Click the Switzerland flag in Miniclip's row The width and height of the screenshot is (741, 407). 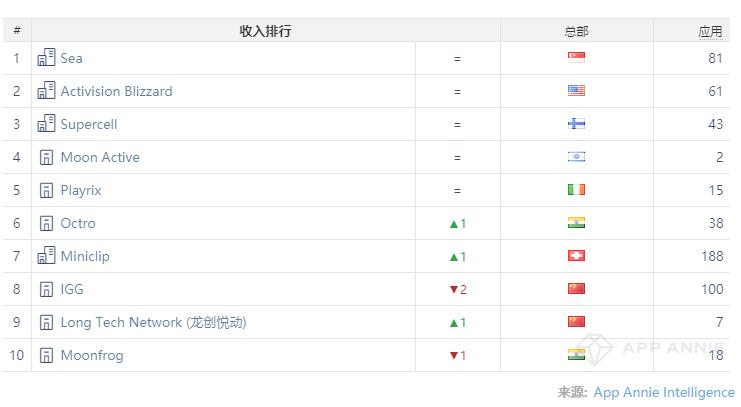coord(576,255)
